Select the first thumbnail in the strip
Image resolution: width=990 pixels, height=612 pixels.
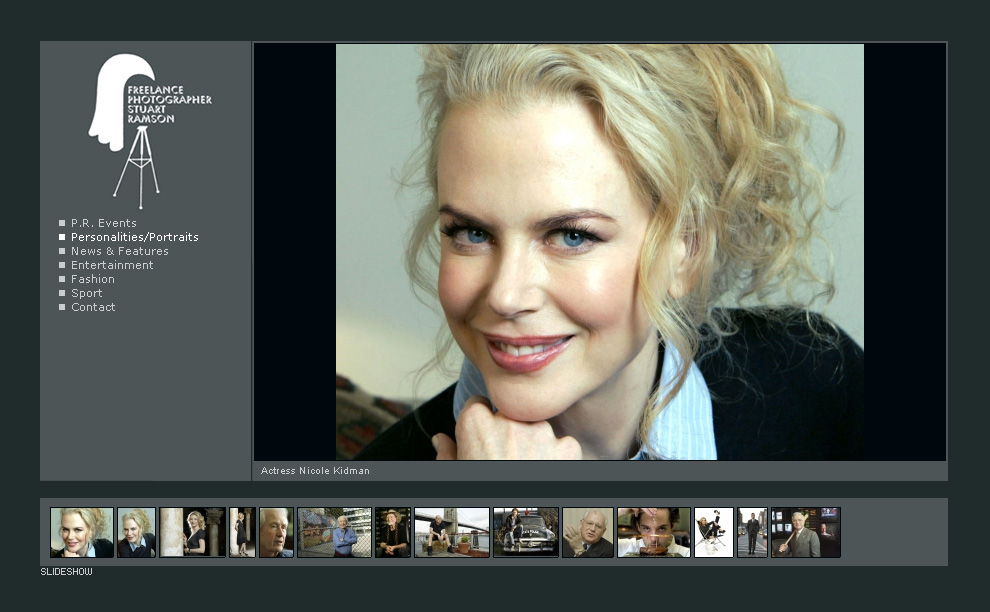pos(82,532)
